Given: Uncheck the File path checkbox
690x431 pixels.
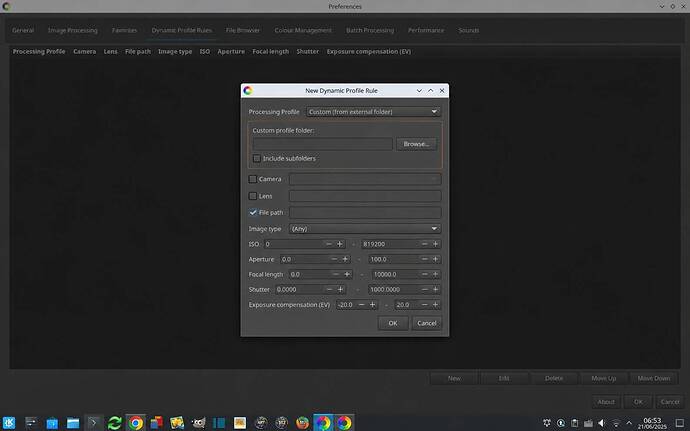Looking at the screenshot, I should pyautogui.click(x=253, y=213).
